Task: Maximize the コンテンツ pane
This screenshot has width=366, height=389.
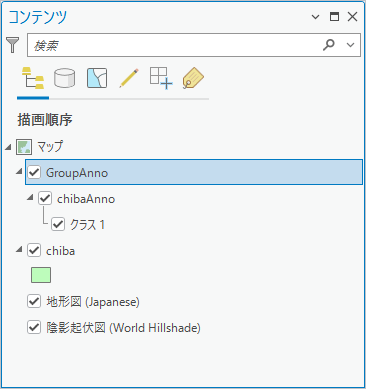Action: point(334,16)
